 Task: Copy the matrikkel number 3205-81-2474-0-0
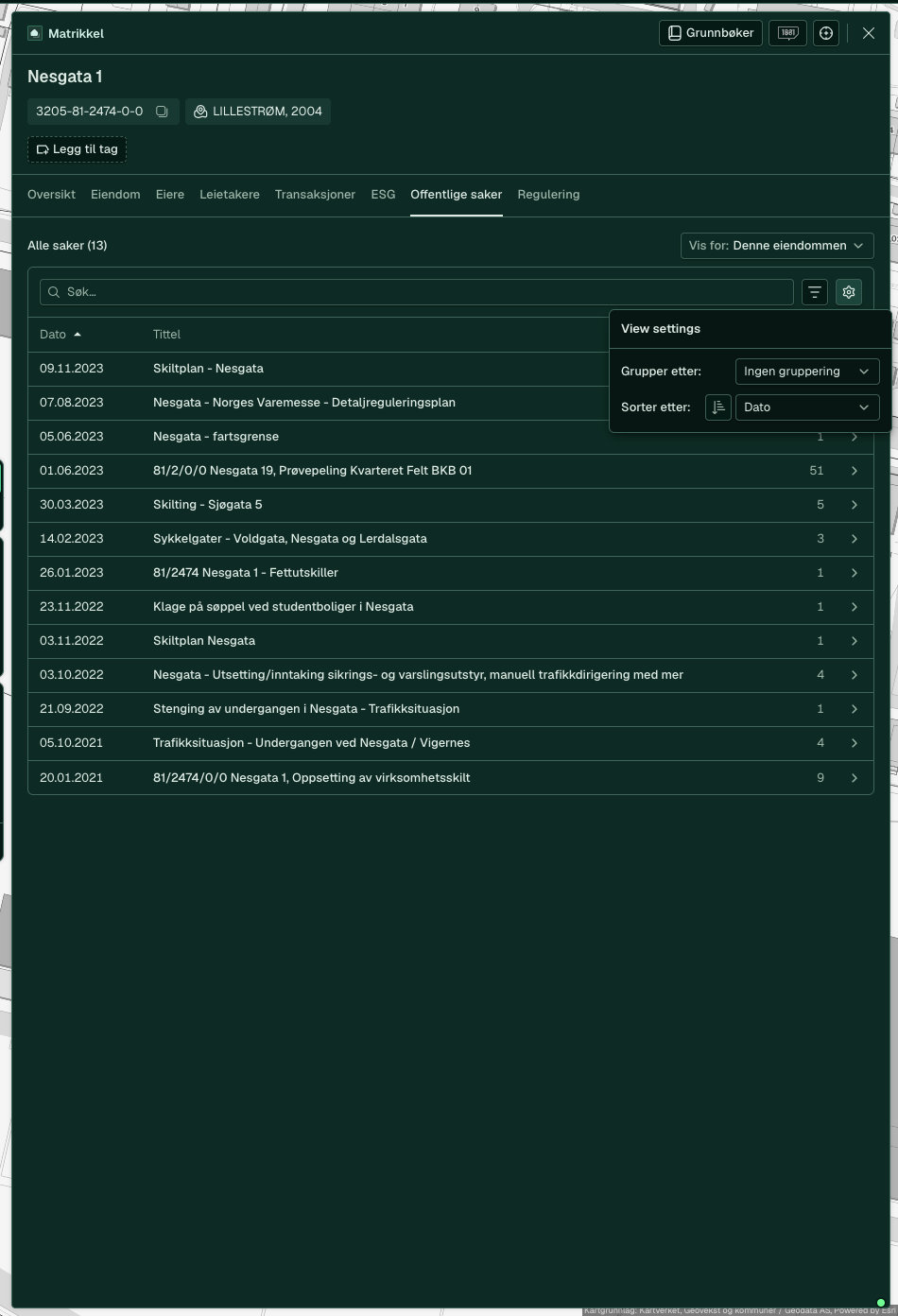162,112
